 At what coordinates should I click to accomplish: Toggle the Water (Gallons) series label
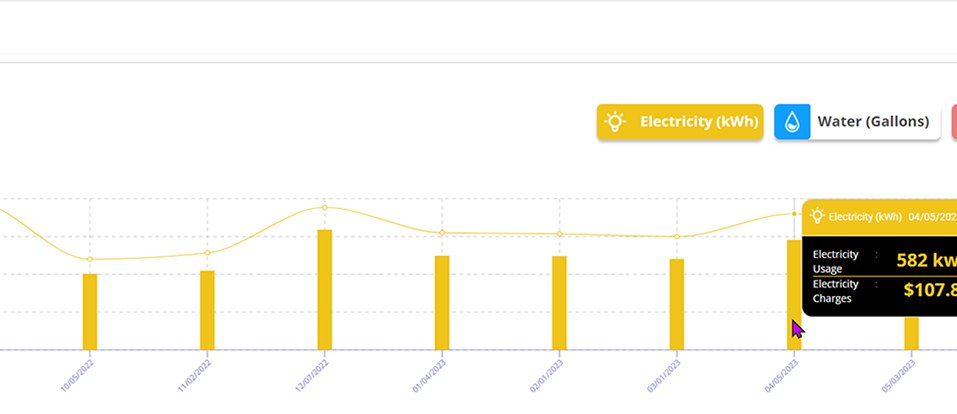(873, 122)
